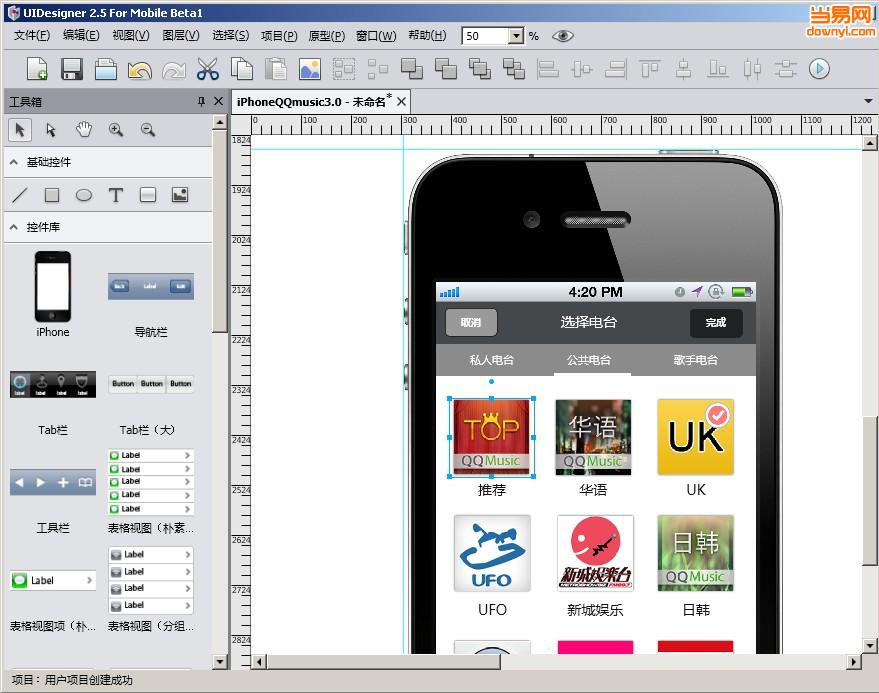Viewport: 879px width, 693px height.
Task: Pick the rectangle shape tool
Action: coord(52,195)
